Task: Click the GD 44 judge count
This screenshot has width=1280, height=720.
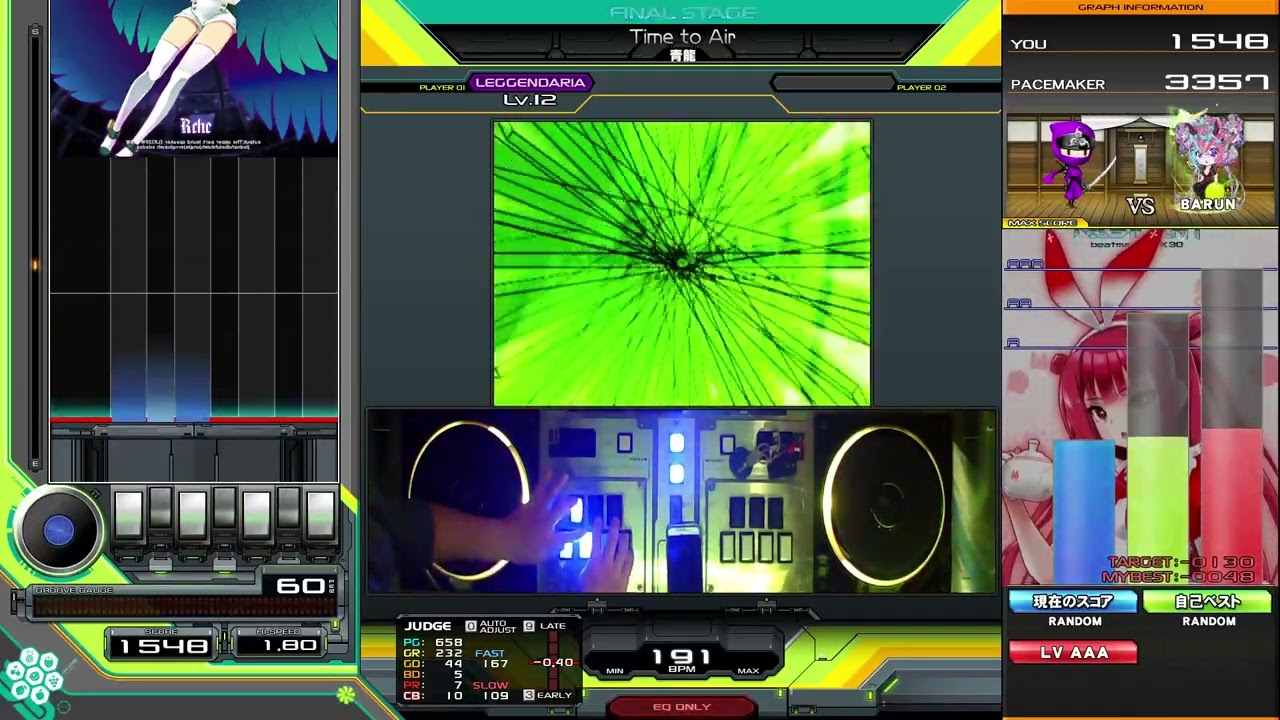Action: [x=433, y=664]
